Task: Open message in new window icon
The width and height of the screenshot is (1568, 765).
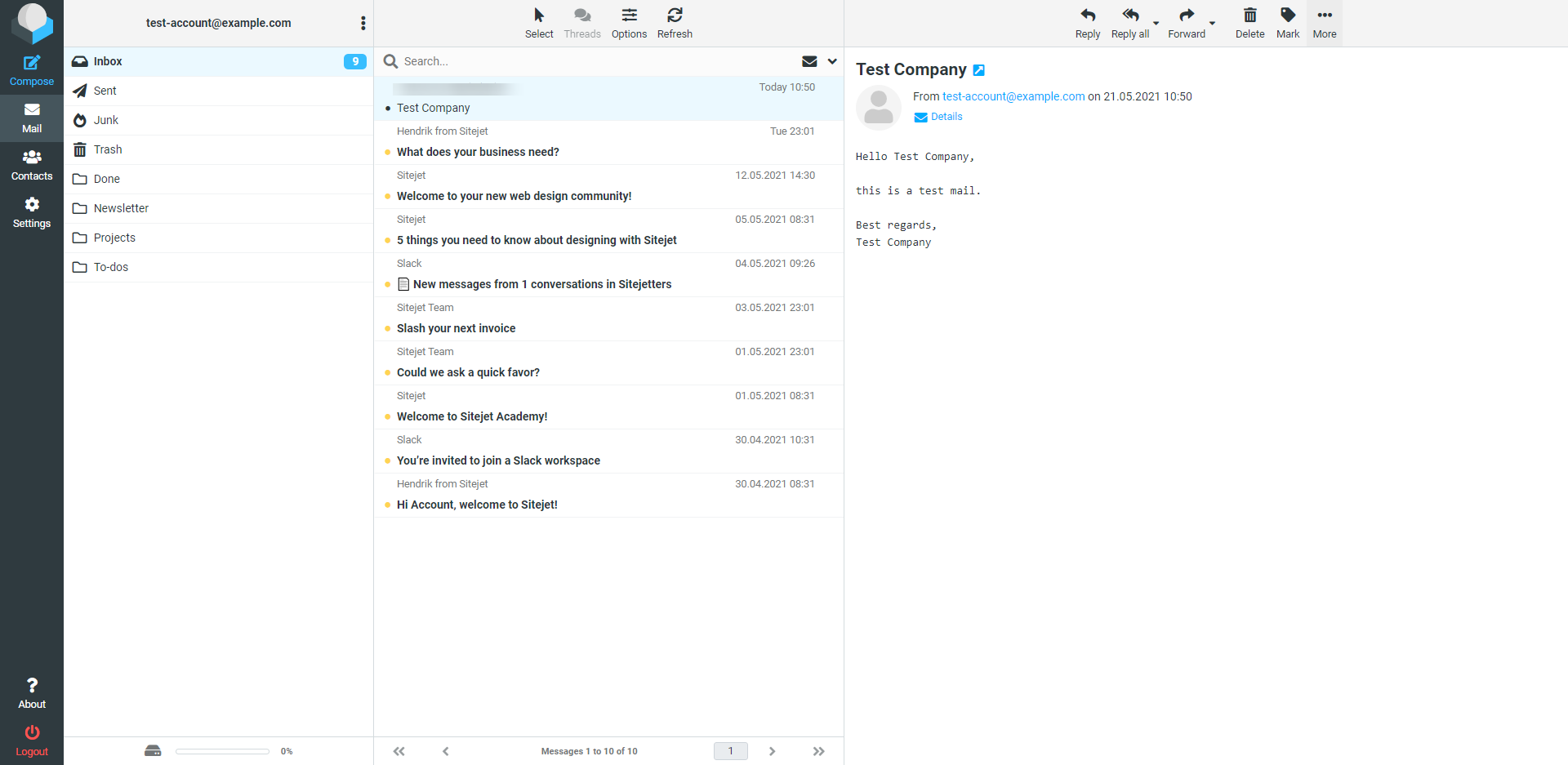Action: pyautogui.click(x=979, y=70)
